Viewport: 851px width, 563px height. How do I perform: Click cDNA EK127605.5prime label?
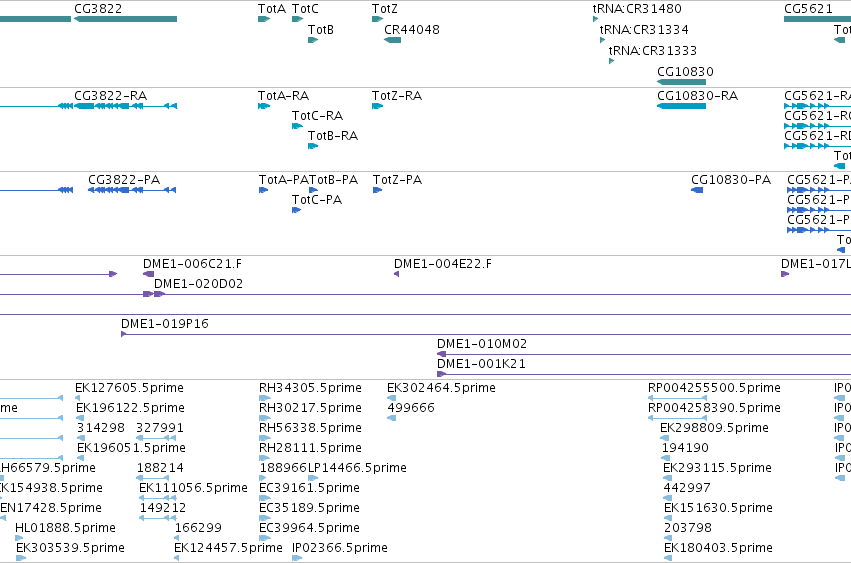[130, 388]
